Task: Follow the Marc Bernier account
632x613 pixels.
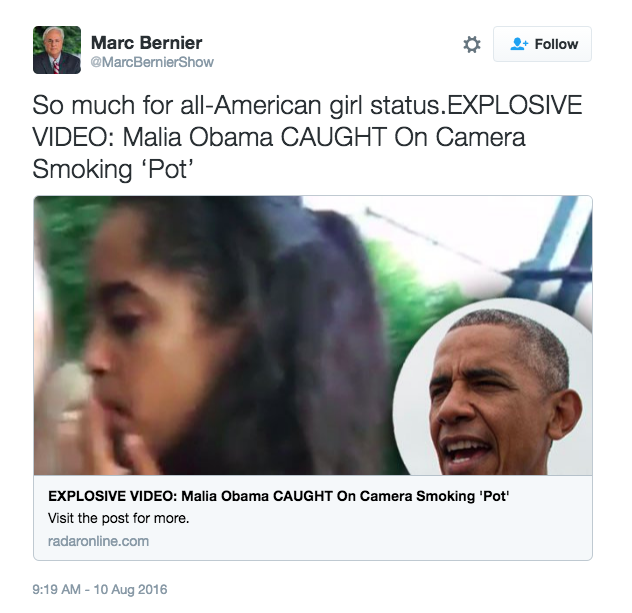Action: 542,44
